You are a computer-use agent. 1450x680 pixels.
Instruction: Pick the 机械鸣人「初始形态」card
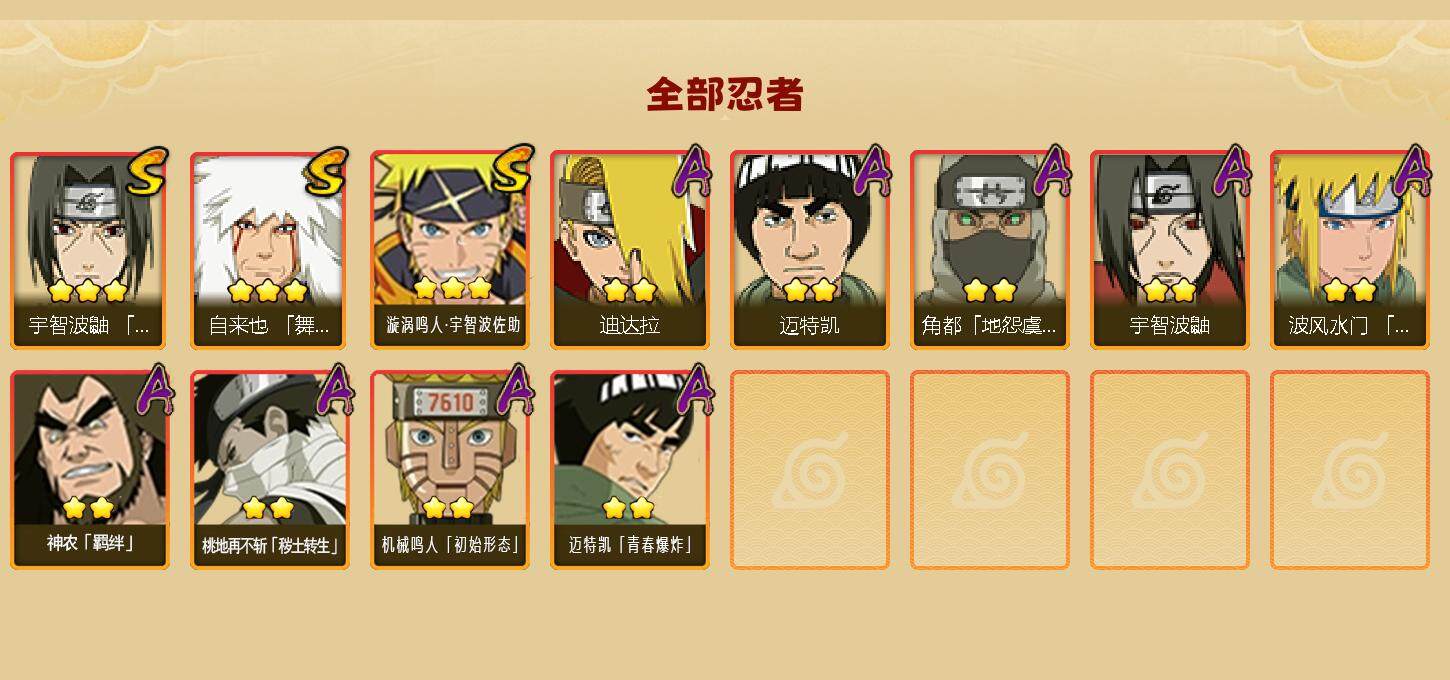(449, 470)
